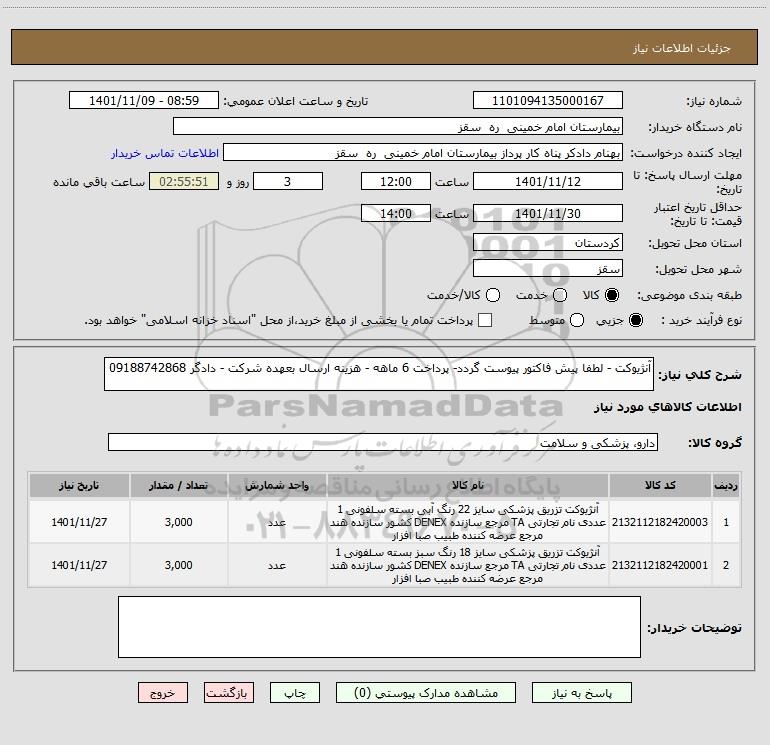
Task: Click item code 2132112182420003
Action: click(x=660, y=522)
